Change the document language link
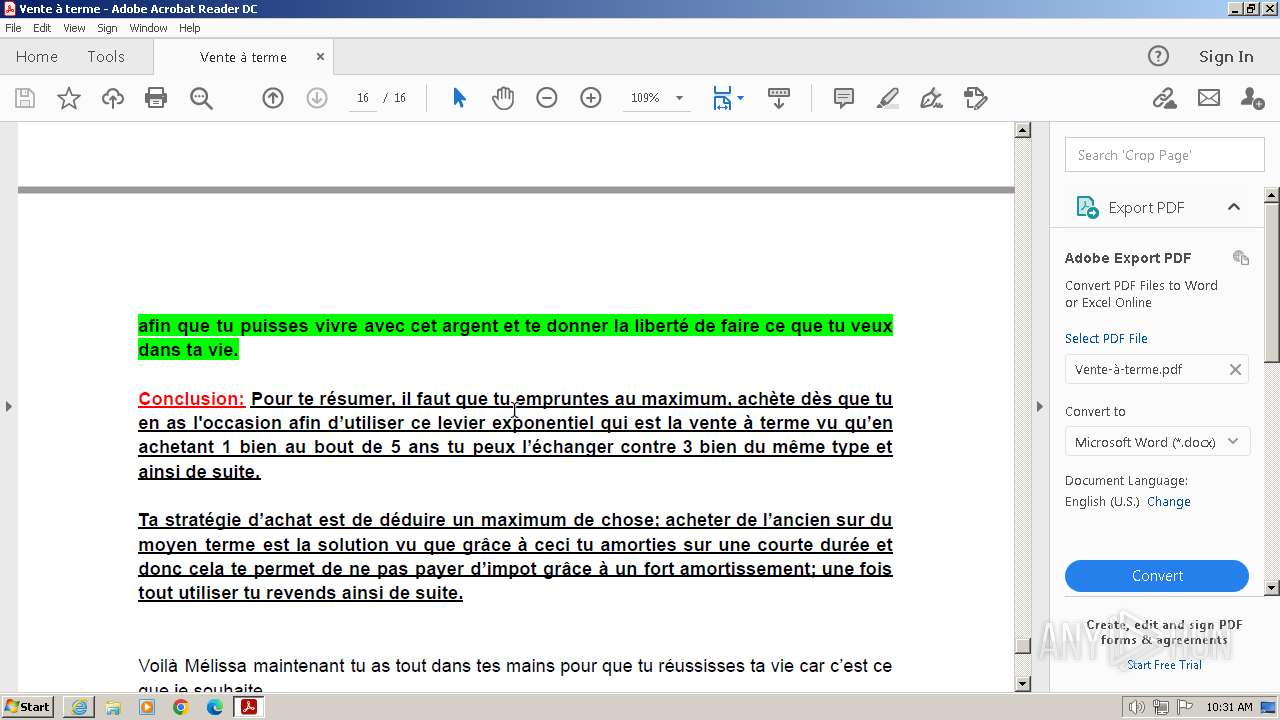 [x=1169, y=502]
